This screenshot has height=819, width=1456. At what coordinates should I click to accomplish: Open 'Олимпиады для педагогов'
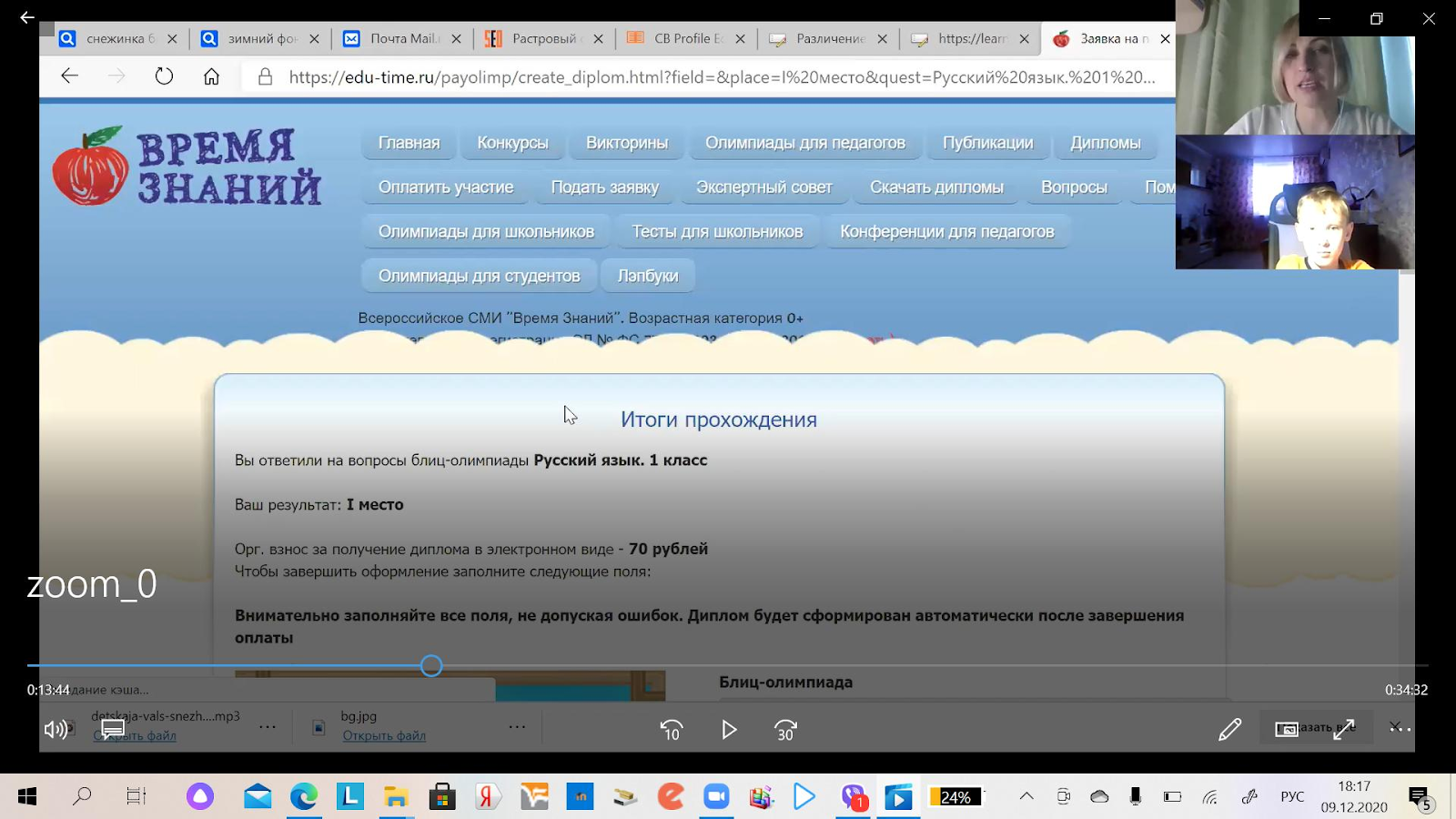point(805,143)
